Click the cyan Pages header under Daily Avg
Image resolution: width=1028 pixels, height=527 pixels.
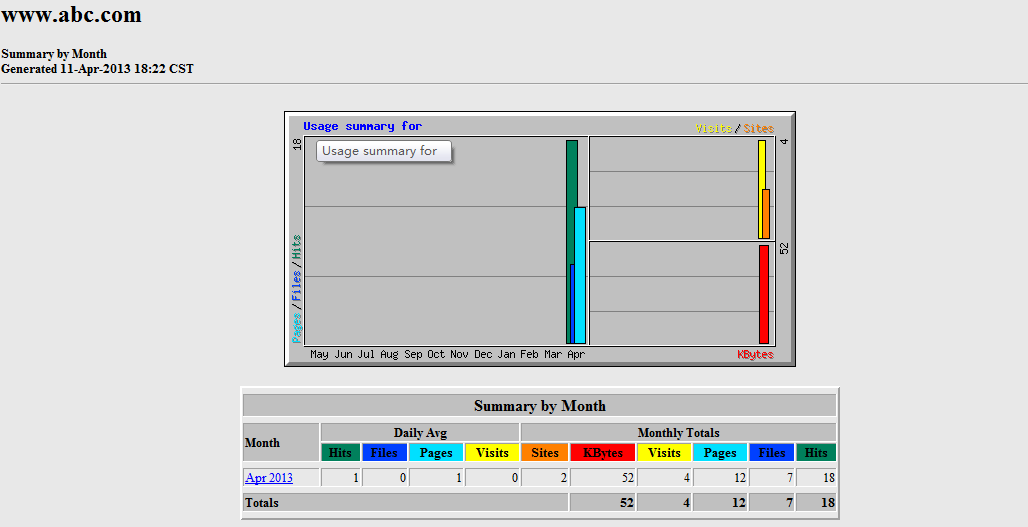coord(436,452)
